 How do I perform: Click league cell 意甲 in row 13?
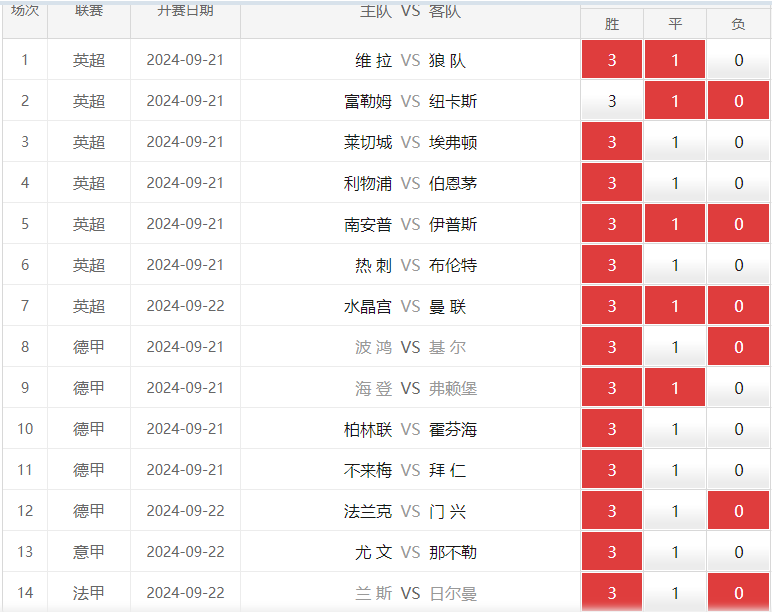pos(89,552)
